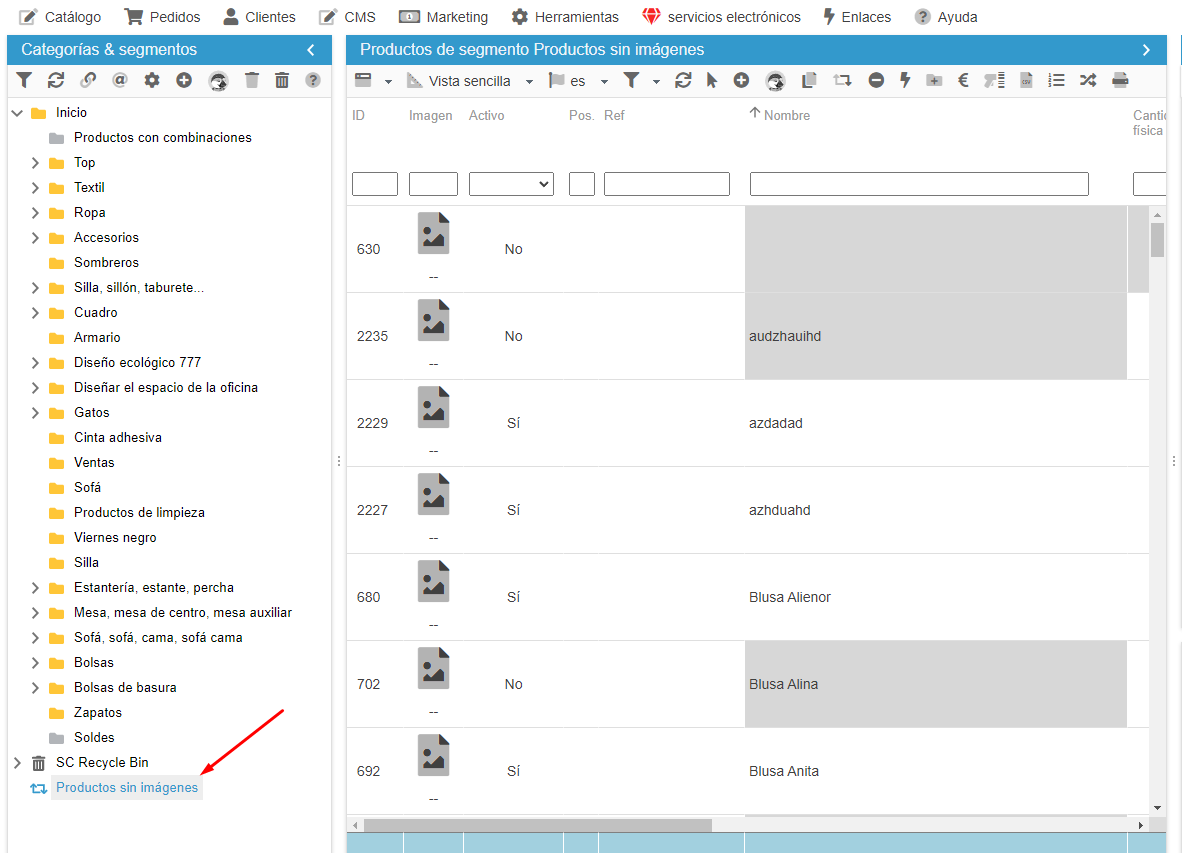Click the @ icon in categories toolbar

[x=120, y=81]
